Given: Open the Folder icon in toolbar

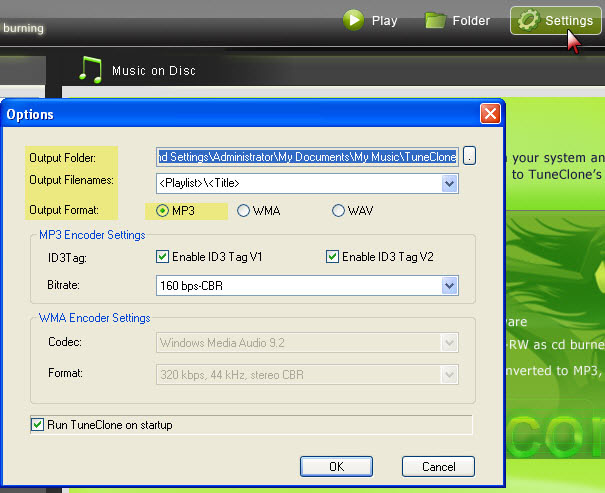Looking at the screenshot, I should click(x=435, y=20).
